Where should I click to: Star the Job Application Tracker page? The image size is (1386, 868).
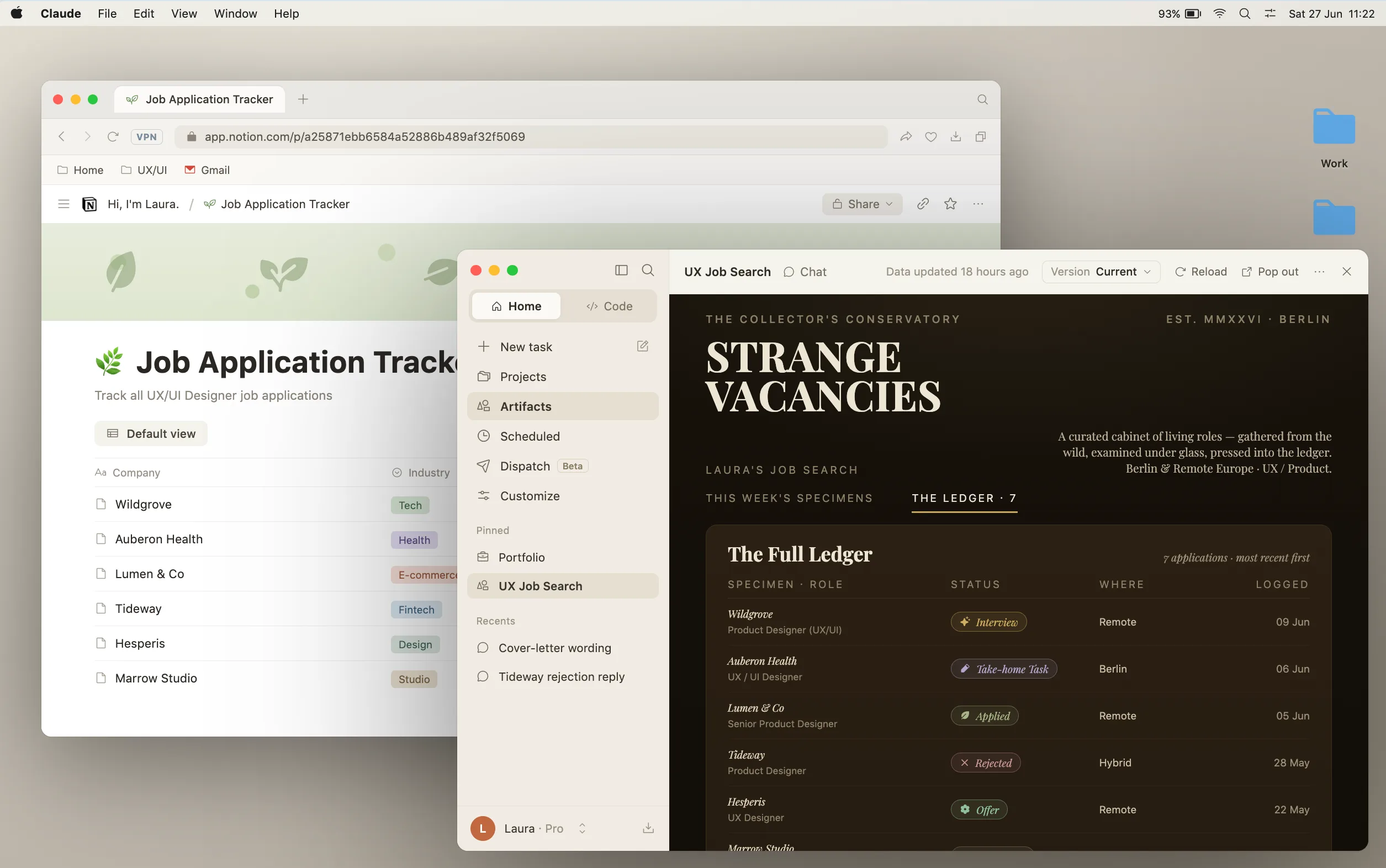point(950,204)
